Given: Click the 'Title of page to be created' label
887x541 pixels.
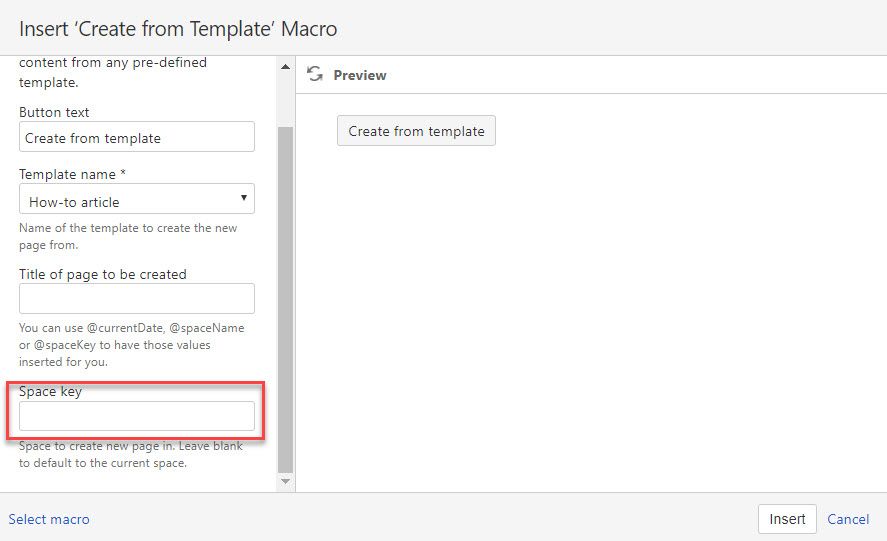Looking at the screenshot, I should point(103,274).
